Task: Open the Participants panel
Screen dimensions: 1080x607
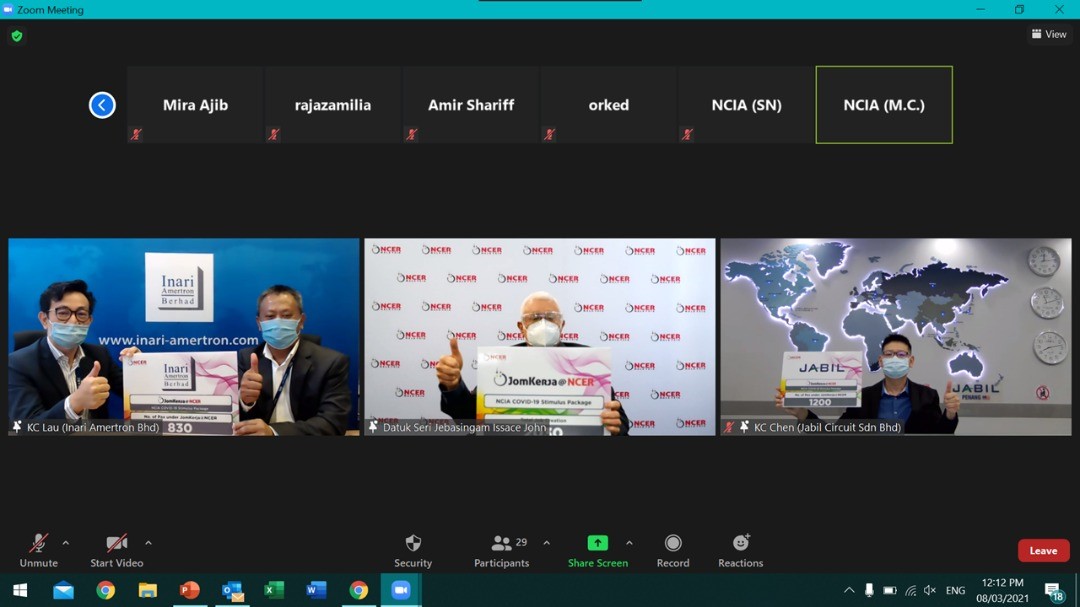Action: 501,551
